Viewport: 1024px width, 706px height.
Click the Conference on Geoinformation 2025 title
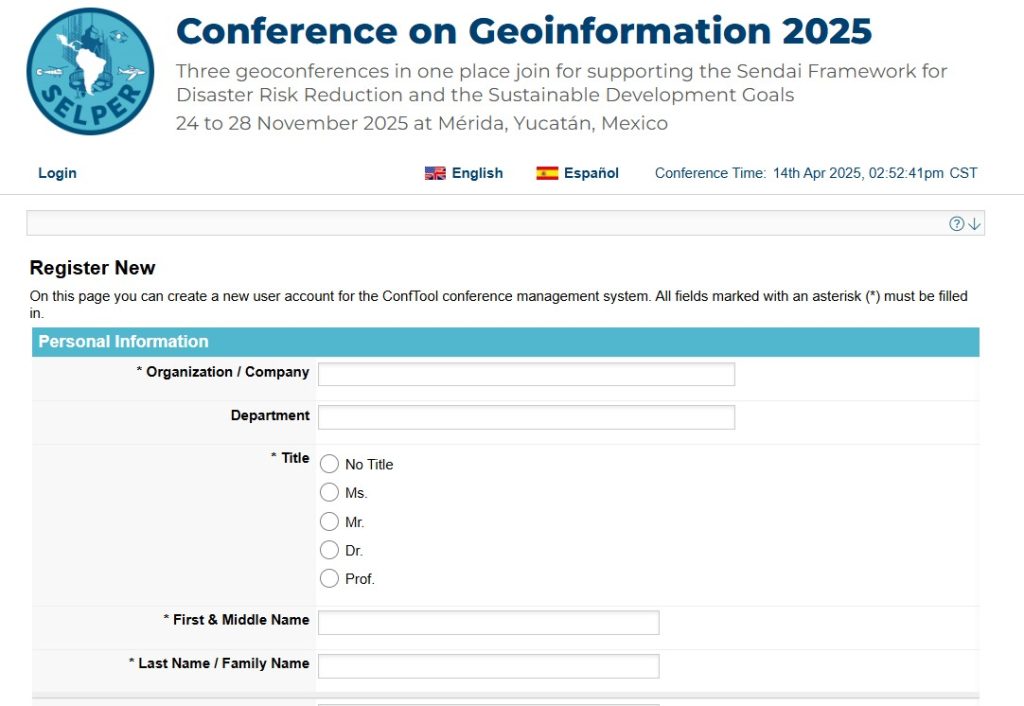(523, 32)
